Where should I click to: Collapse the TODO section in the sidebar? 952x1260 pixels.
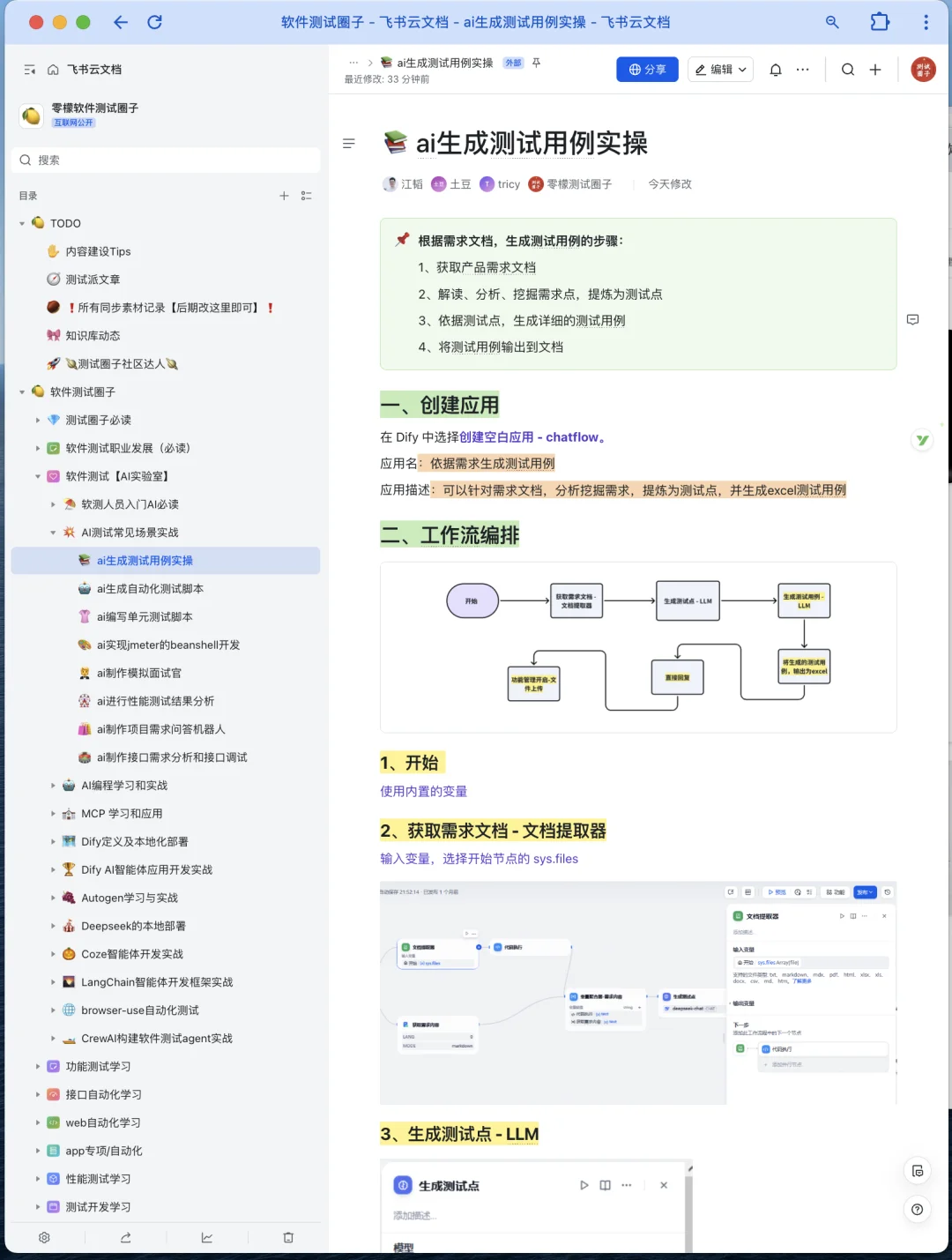tap(21, 223)
